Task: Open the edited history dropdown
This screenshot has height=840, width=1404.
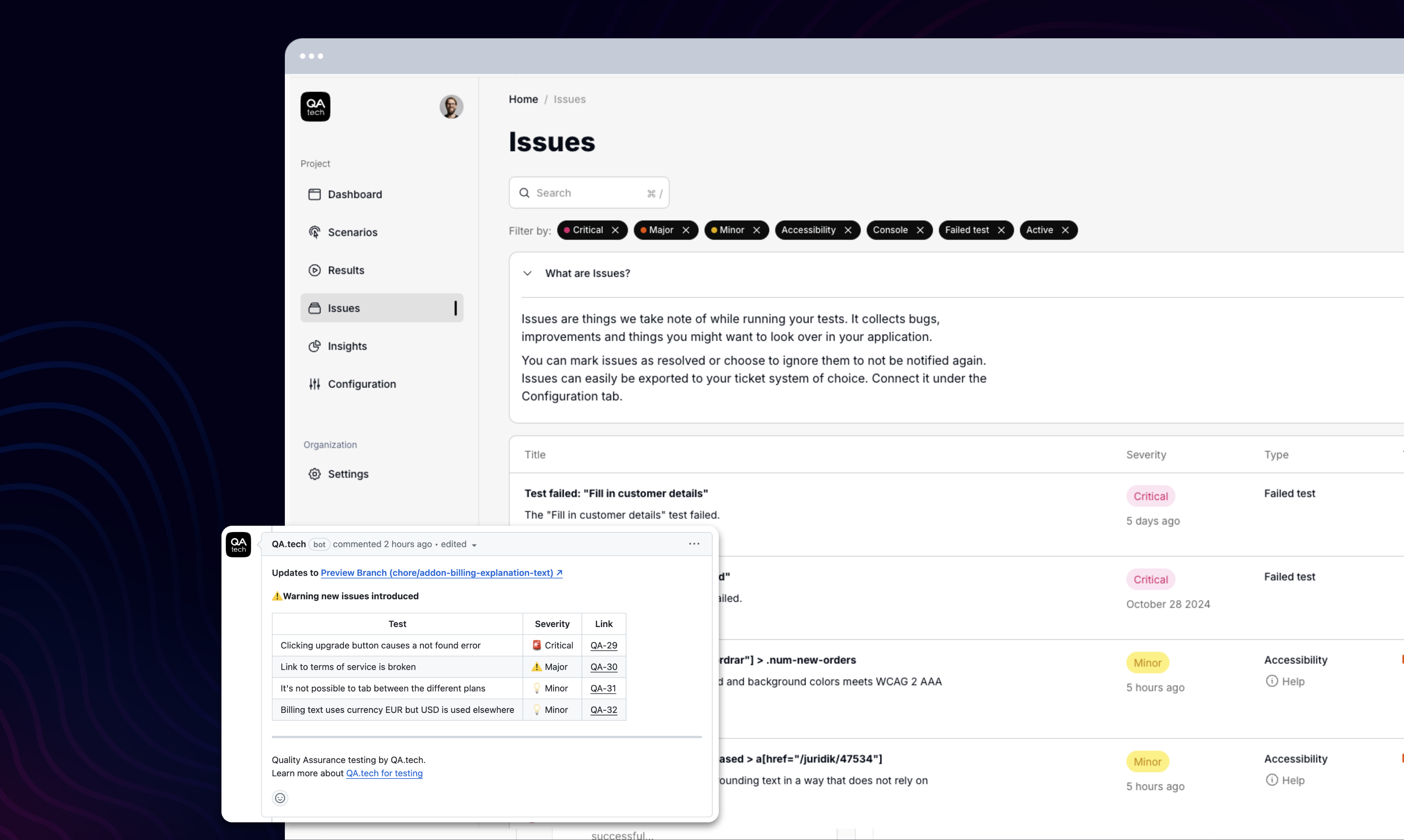Action: click(x=459, y=544)
